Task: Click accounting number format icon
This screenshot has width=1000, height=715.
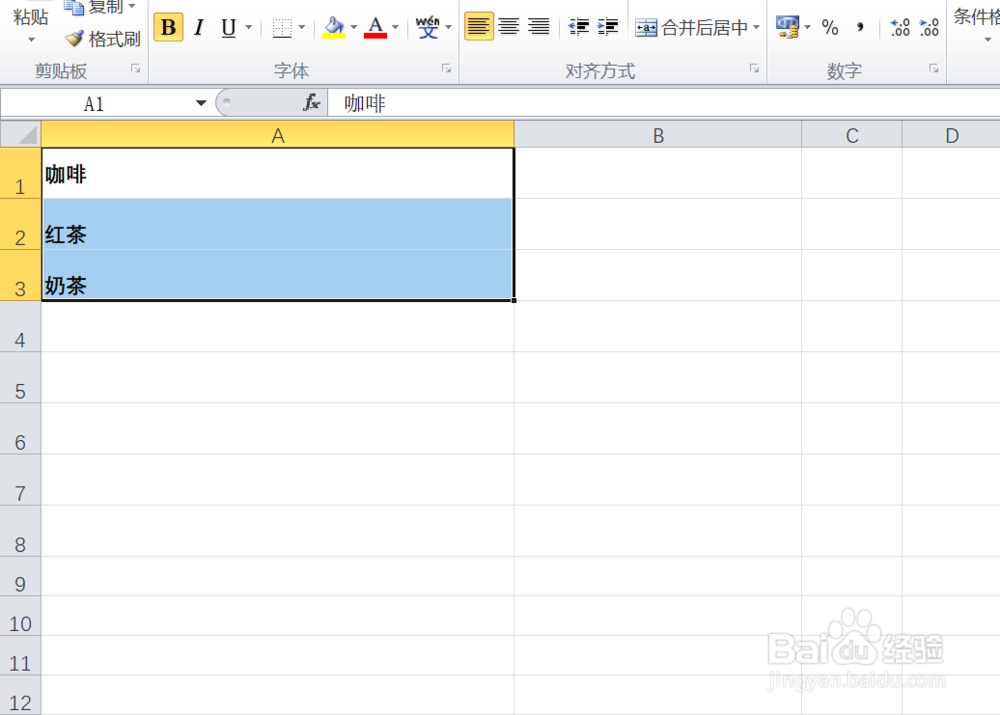Action: [787, 27]
